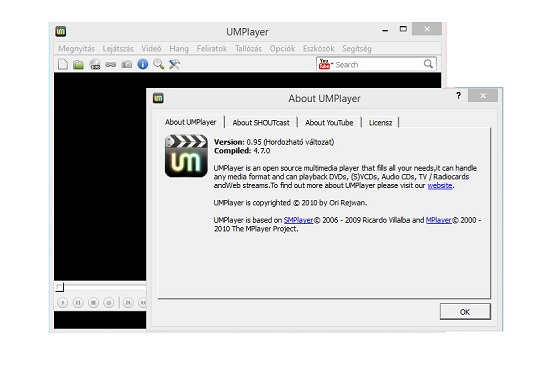Click the seek slider handle in main window
This screenshot has width=550, height=378.
(x=60, y=287)
